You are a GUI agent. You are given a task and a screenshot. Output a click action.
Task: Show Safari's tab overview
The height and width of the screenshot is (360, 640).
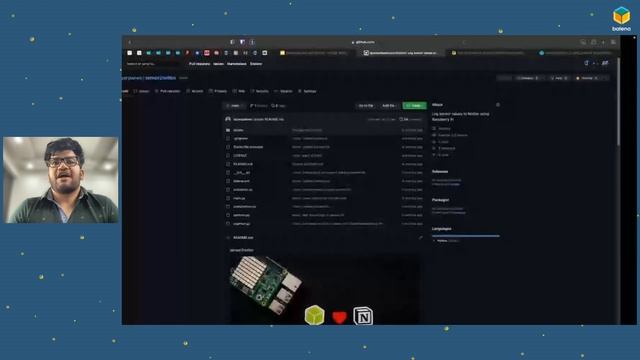(x=613, y=42)
